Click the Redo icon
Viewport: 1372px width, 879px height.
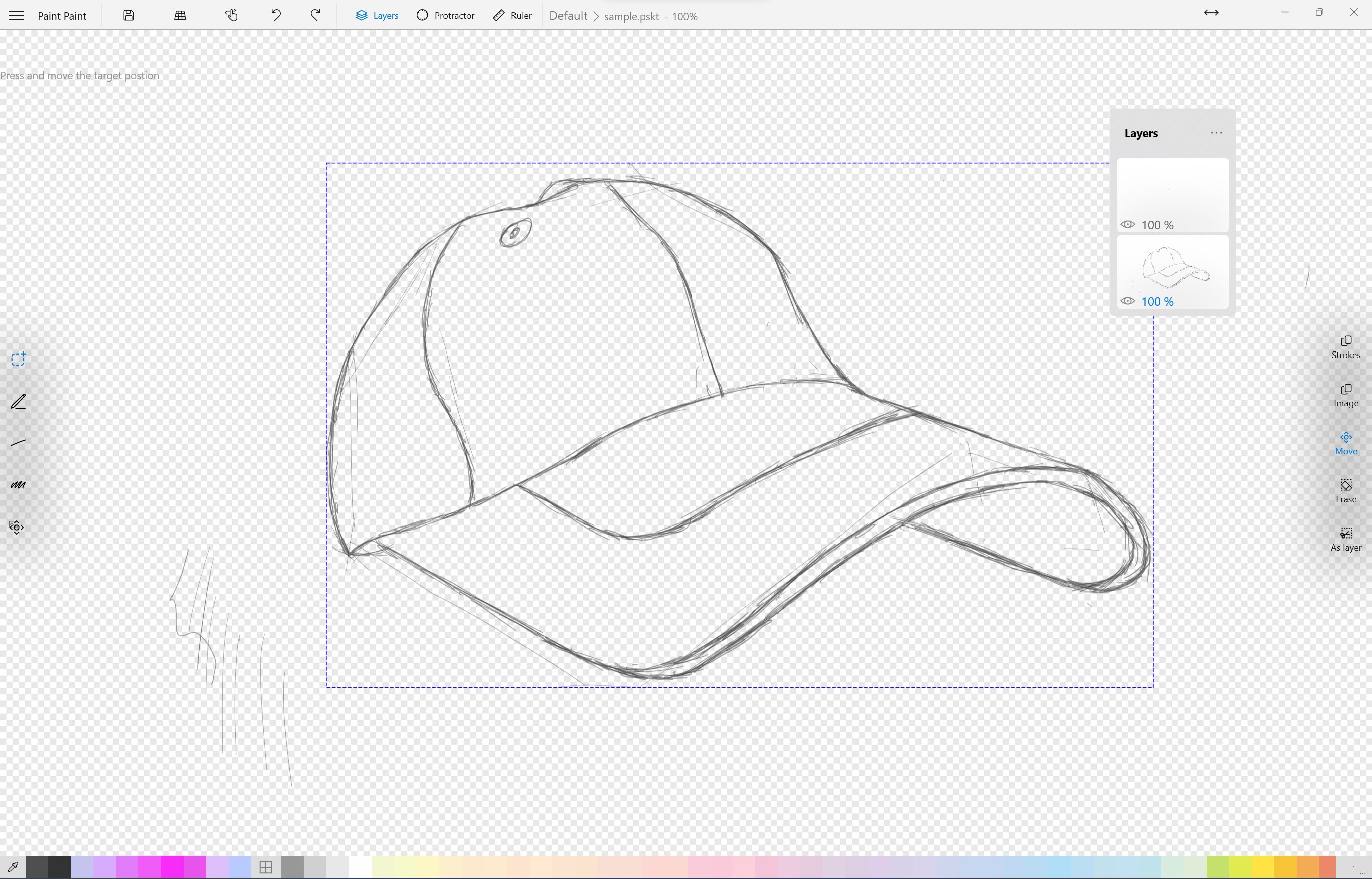[315, 15]
